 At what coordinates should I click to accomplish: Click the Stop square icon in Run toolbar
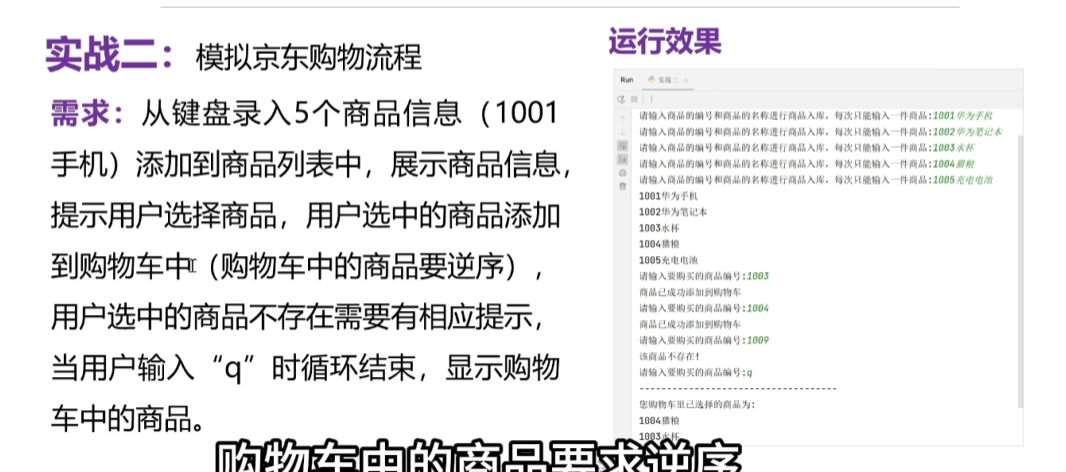633,99
